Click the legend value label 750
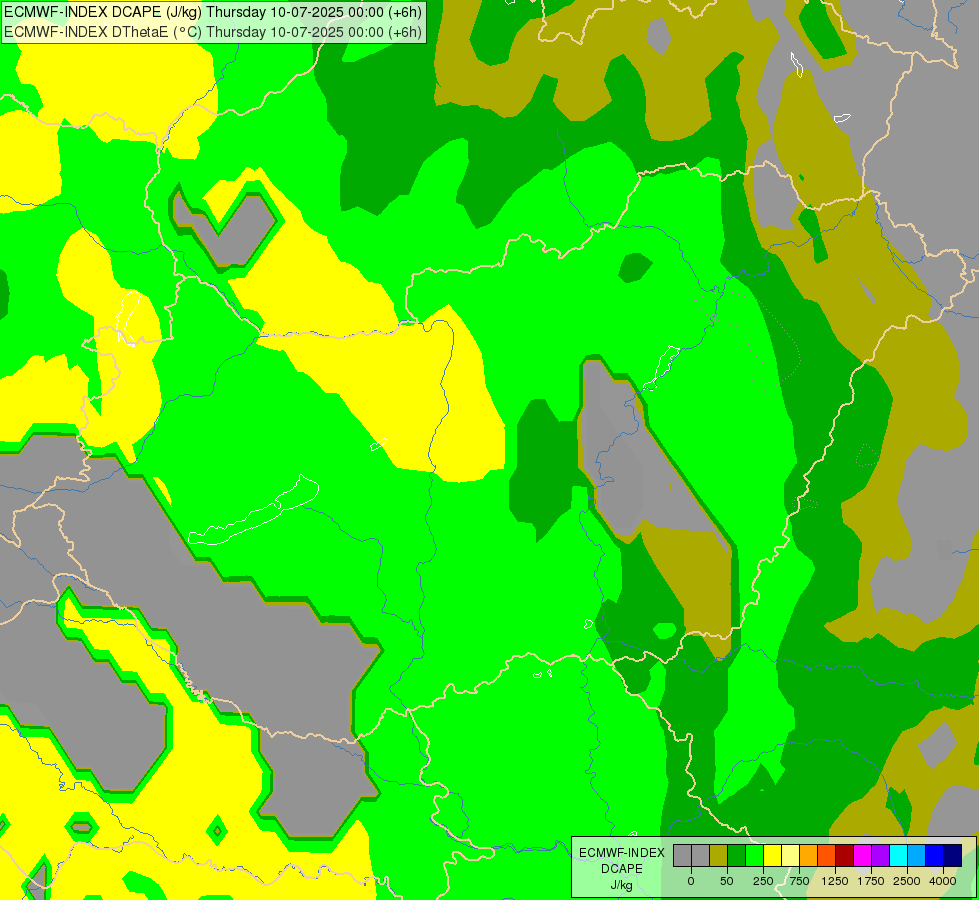Image resolution: width=979 pixels, height=900 pixels. pyautogui.click(x=799, y=881)
